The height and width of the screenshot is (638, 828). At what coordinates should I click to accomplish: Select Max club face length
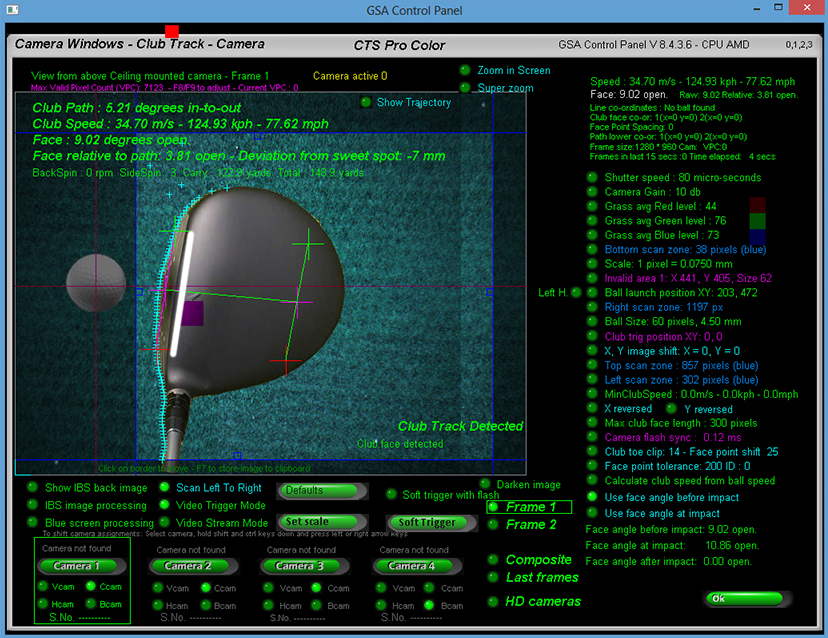tap(592, 423)
